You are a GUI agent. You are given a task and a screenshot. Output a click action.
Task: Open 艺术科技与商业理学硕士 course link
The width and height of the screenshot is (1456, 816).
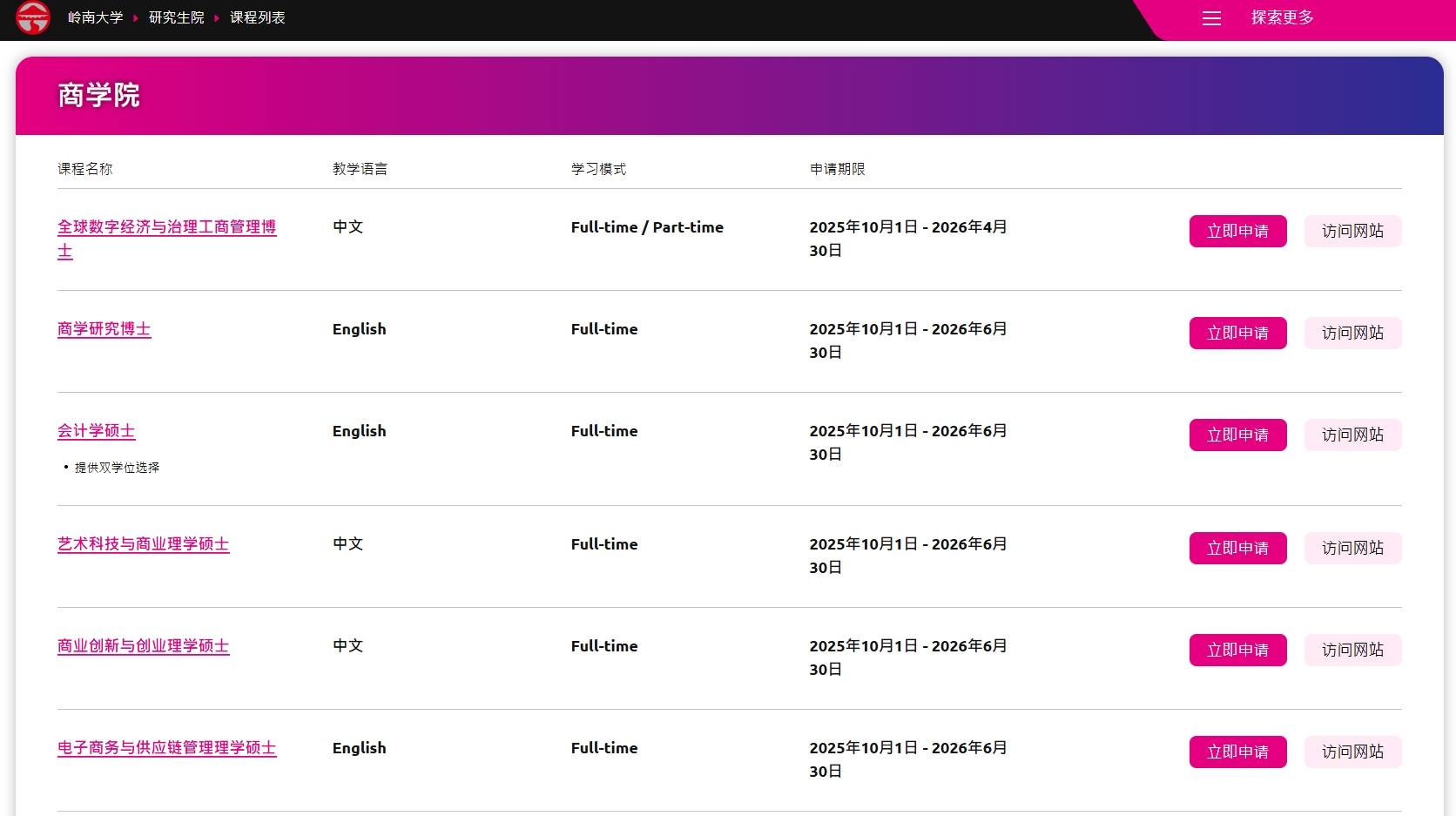144,544
